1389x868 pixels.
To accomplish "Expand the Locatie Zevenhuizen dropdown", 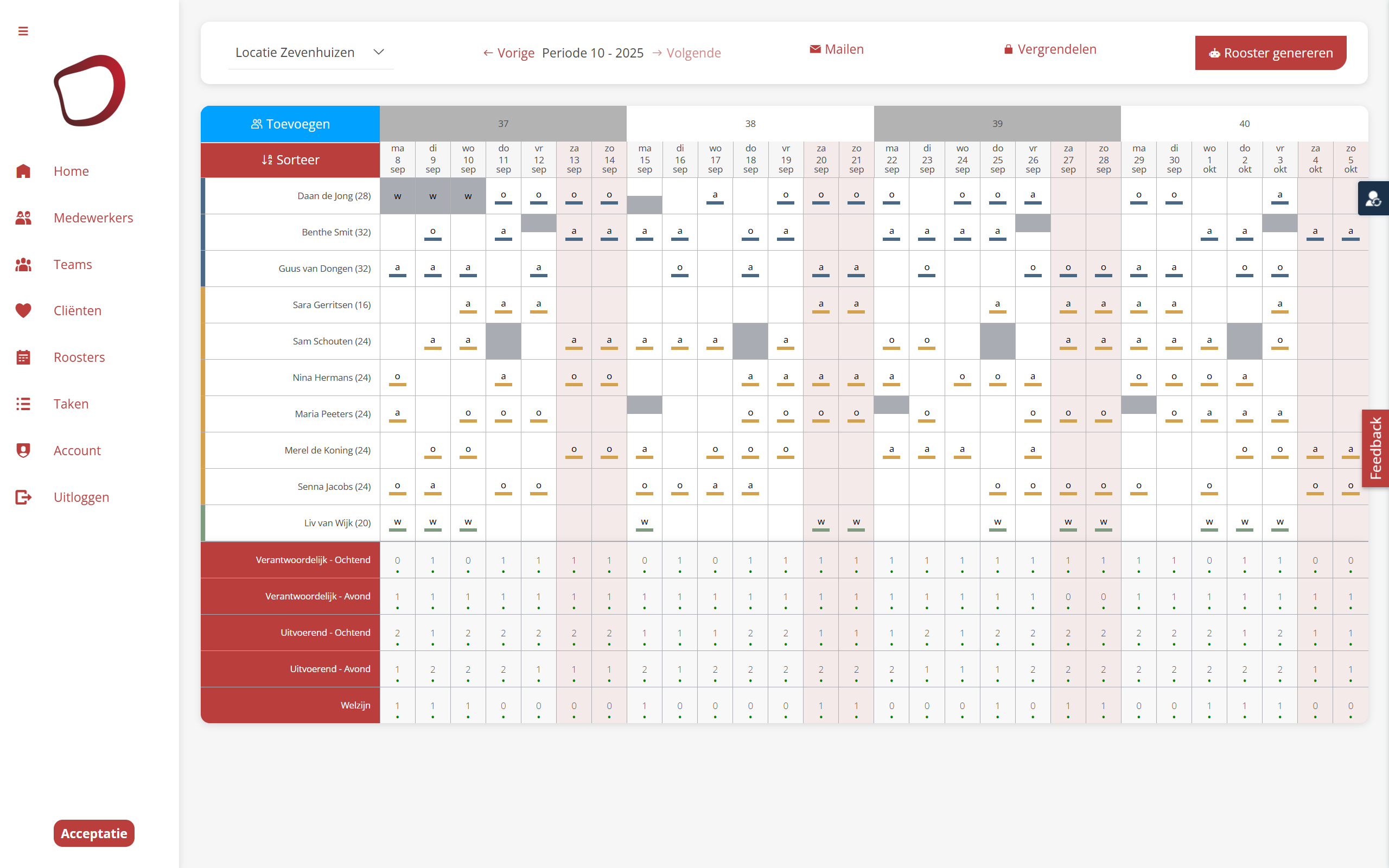I will [x=310, y=52].
